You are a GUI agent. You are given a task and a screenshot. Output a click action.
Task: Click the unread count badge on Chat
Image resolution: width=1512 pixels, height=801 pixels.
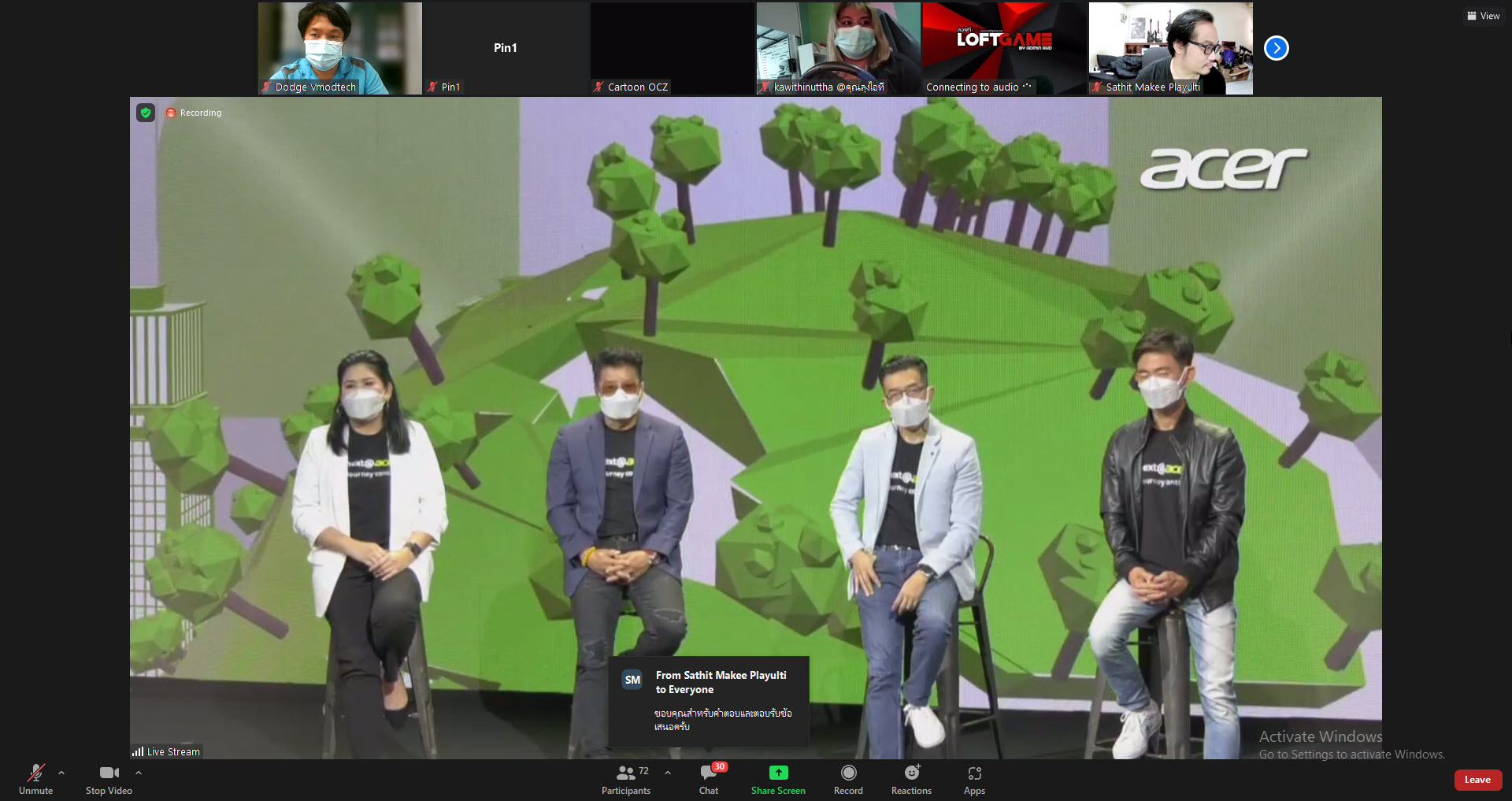[x=719, y=766]
